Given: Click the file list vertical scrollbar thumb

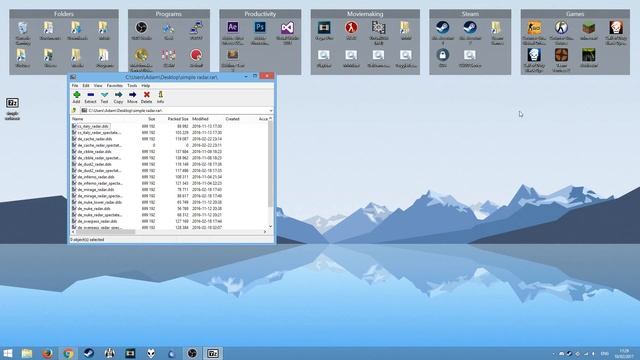Looking at the screenshot, I should click(270, 163).
